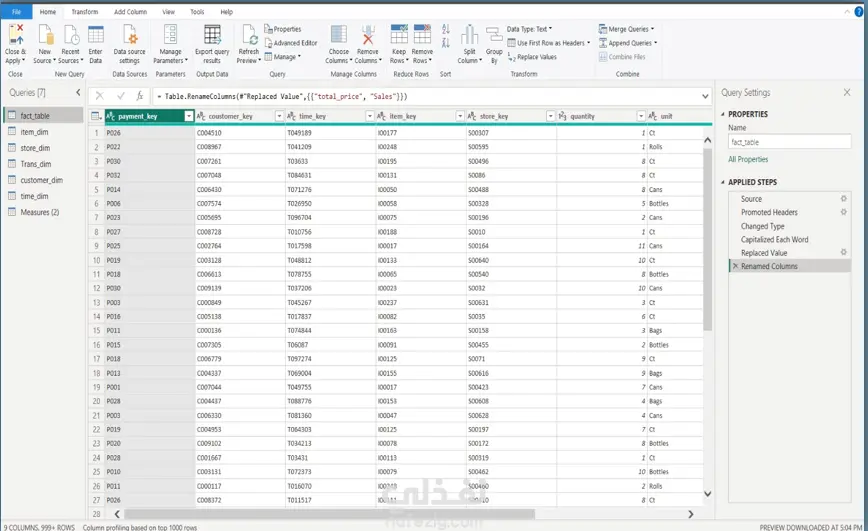Open settings gear for Source step

tap(844, 198)
